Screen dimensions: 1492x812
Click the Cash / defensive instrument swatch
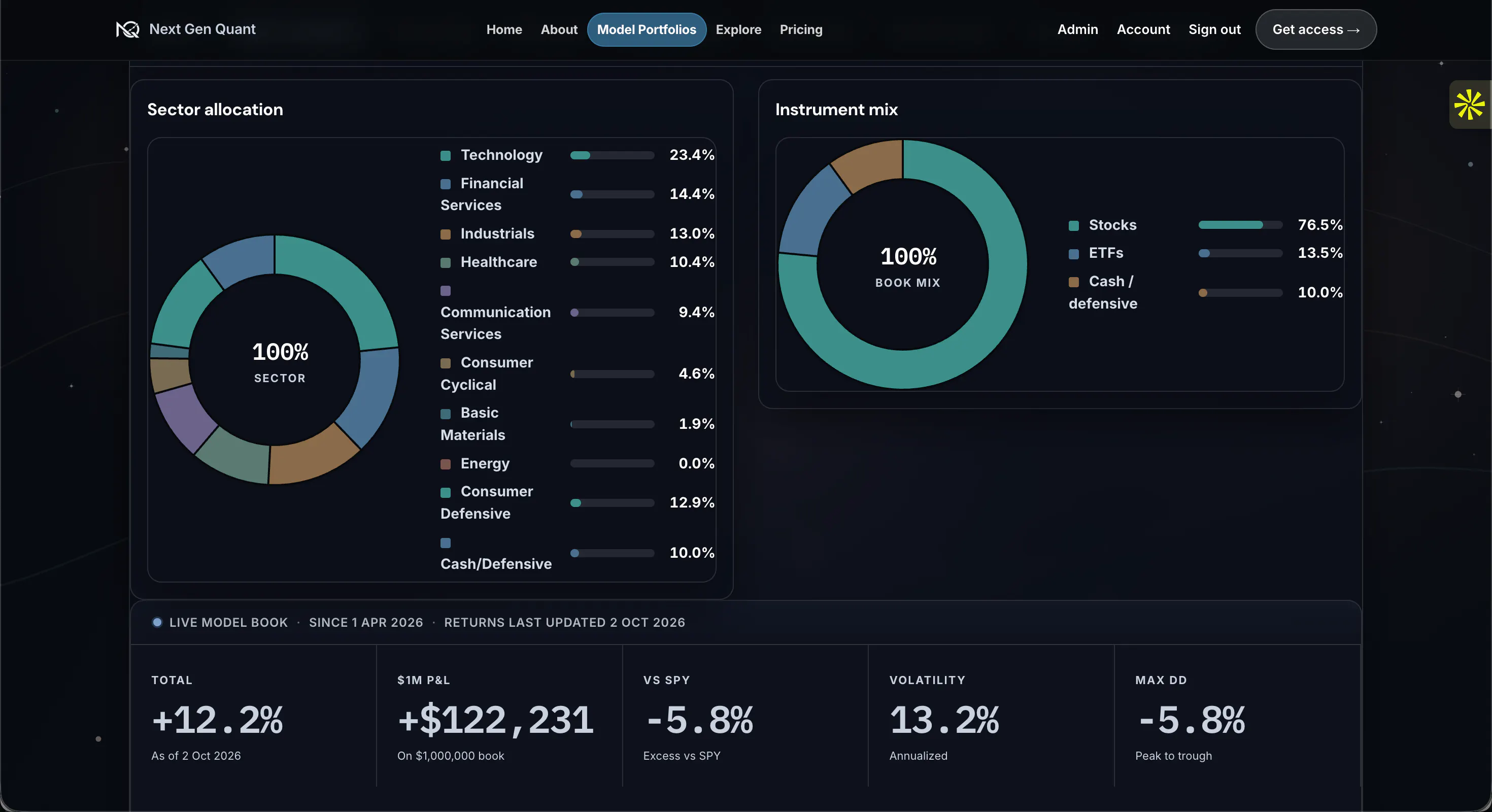pyautogui.click(x=1074, y=282)
